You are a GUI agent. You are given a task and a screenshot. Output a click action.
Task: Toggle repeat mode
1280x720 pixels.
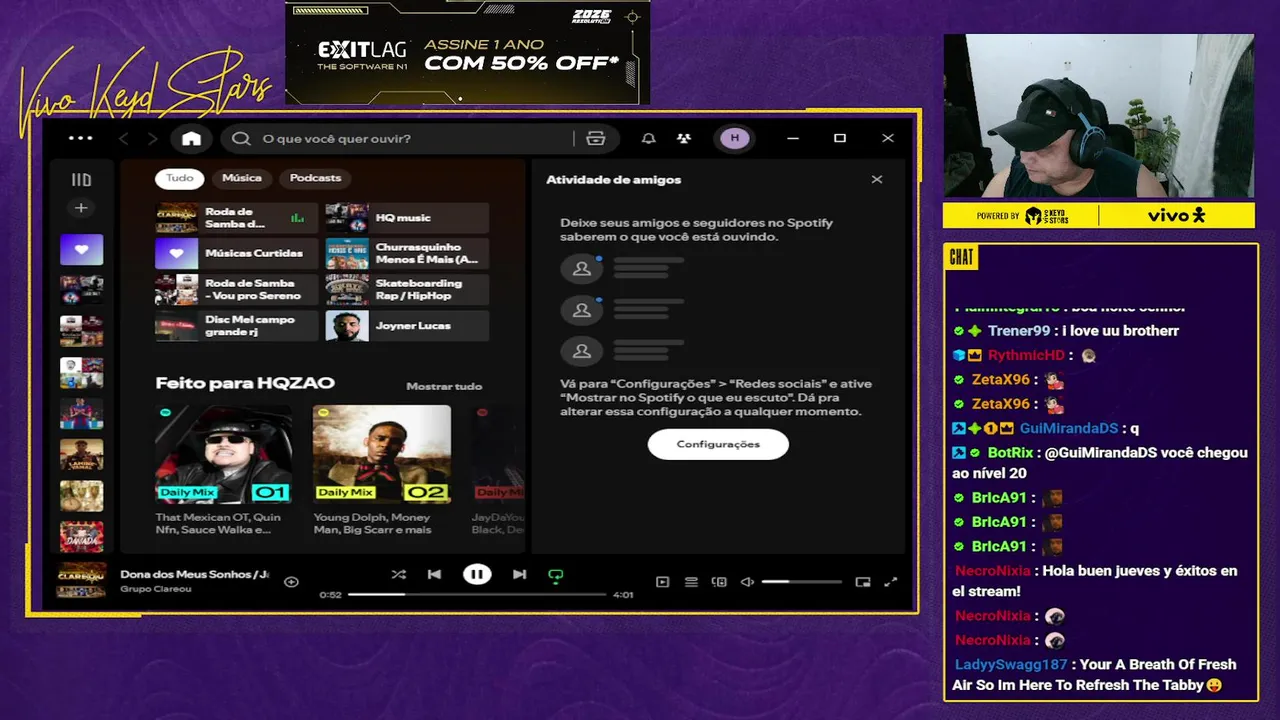(556, 575)
